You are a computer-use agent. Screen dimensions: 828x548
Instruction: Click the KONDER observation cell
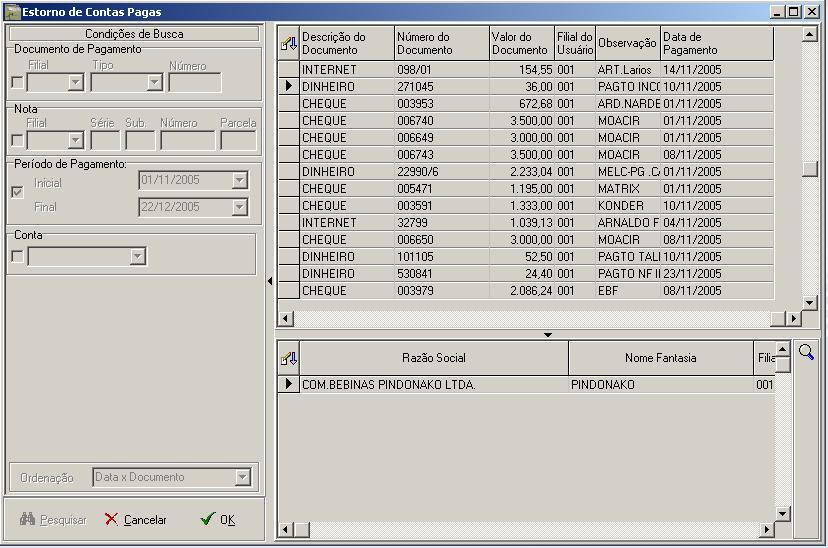pyautogui.click(x=628, y=205)
